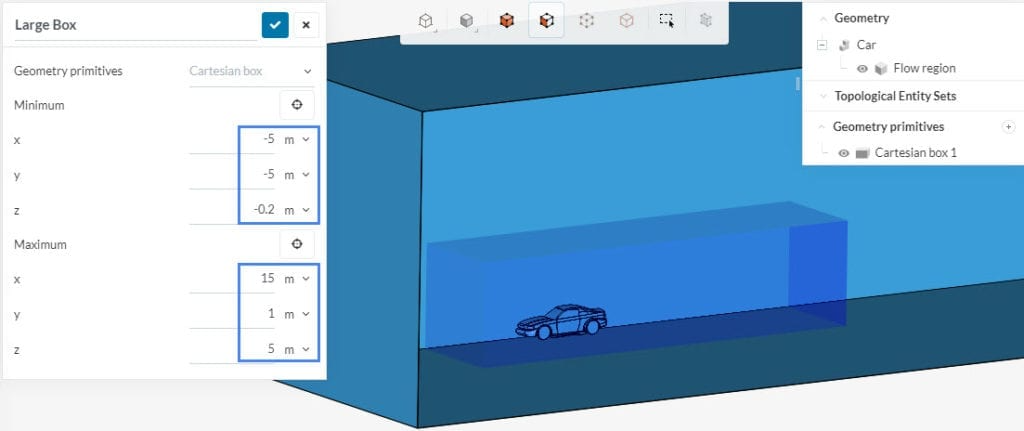The width and height of the screenshot is (1024, 431).
Task: Click the grayed-out cube icon in toolbar
Action: pos(705,21)
